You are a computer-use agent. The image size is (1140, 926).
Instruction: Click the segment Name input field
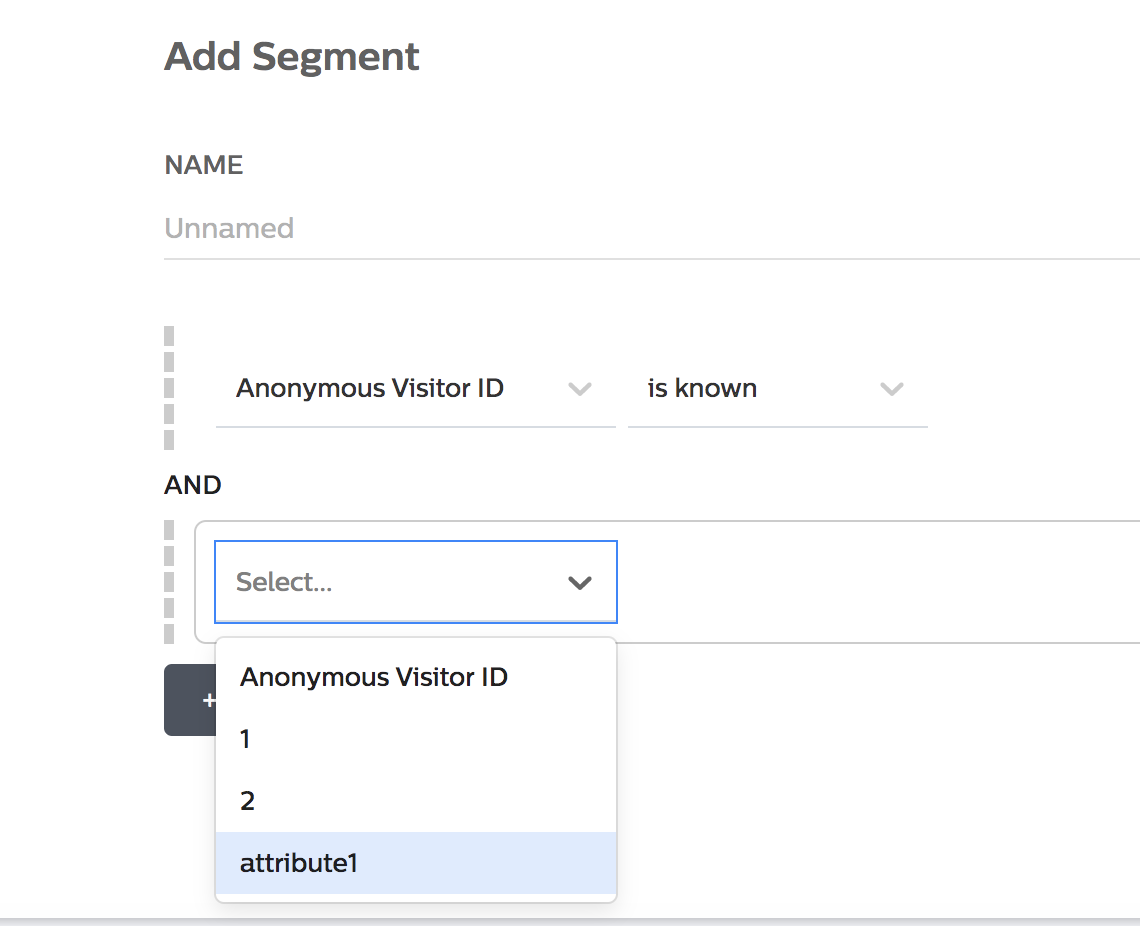coord(651,229)
